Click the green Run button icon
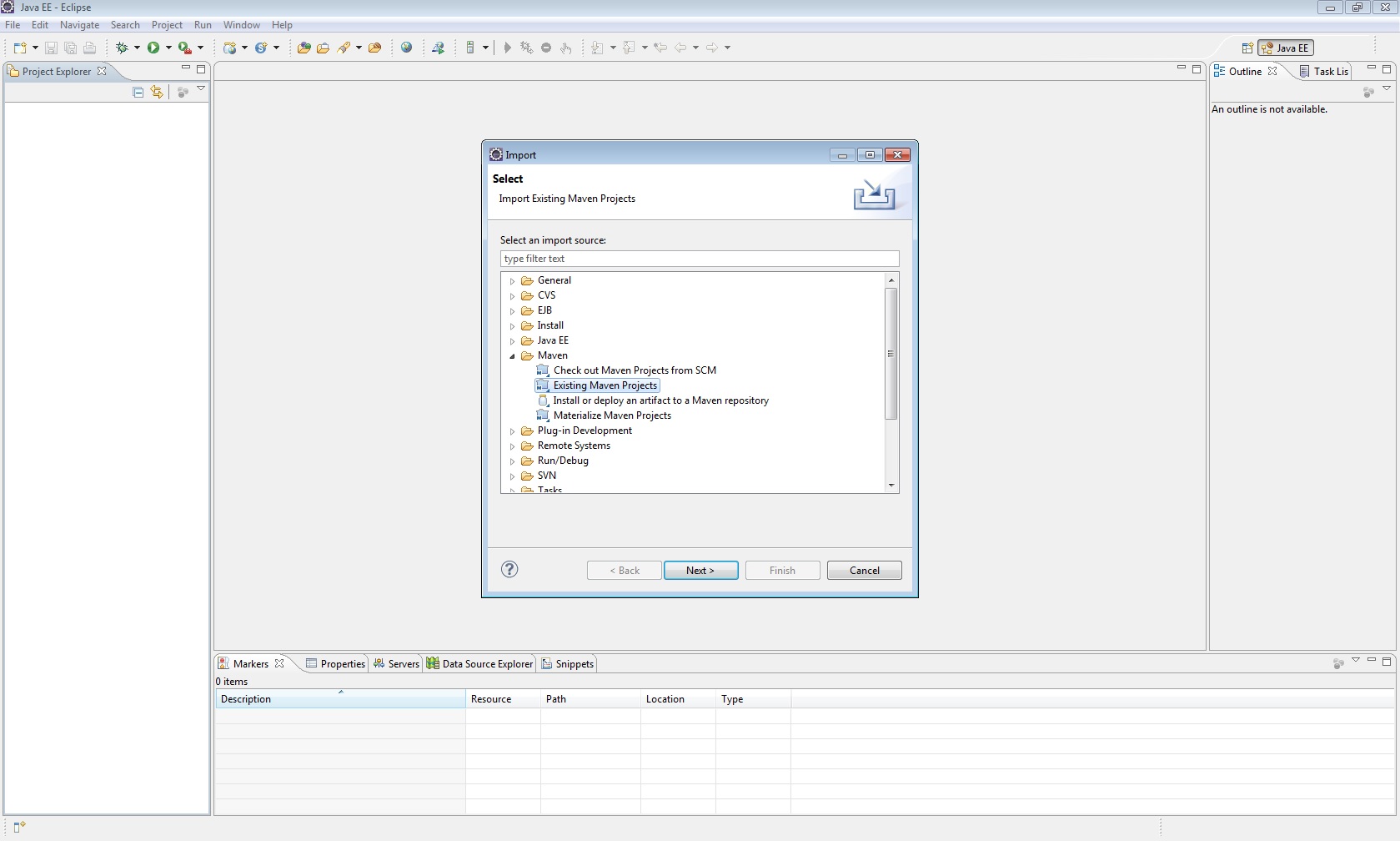This screenshot has width=1400, height=841. (x=153, y=48)
